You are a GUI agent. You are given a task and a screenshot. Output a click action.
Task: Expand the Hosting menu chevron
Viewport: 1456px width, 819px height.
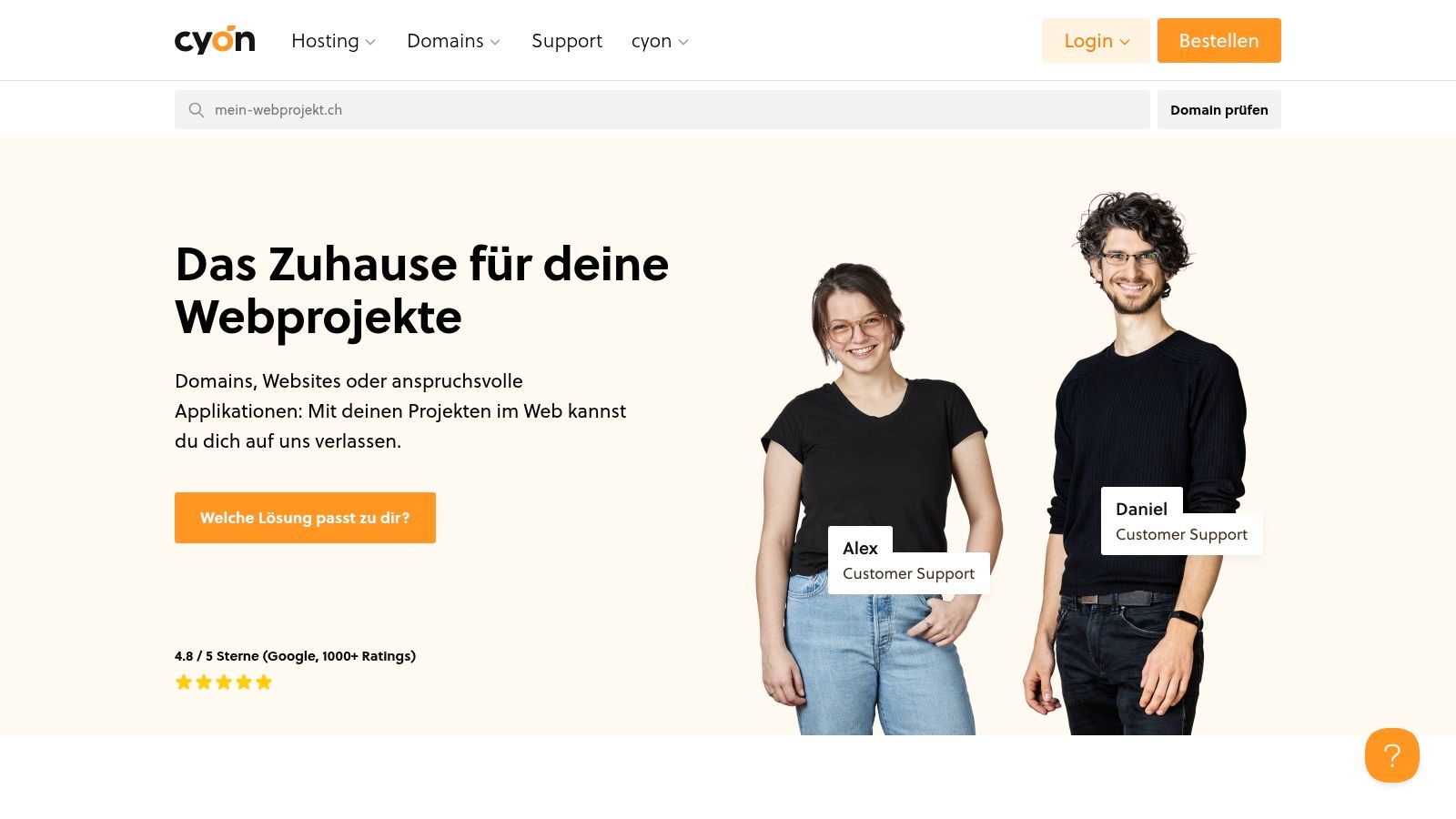coord(370,42)
